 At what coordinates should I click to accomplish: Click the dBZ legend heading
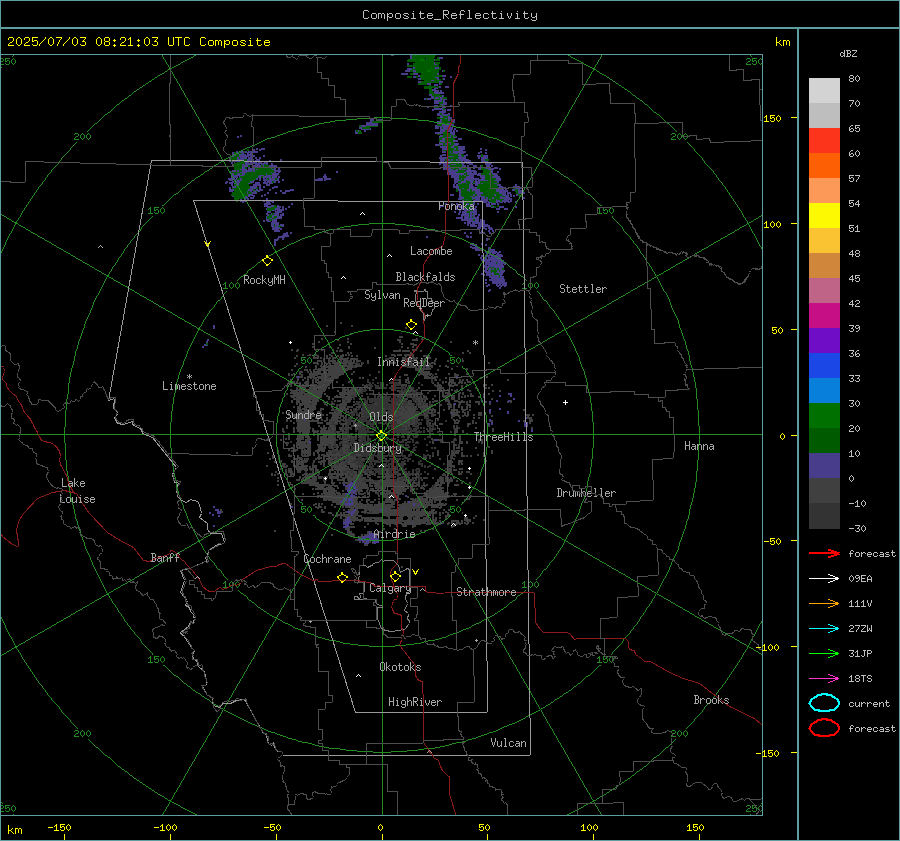click(x=848, y=53)
